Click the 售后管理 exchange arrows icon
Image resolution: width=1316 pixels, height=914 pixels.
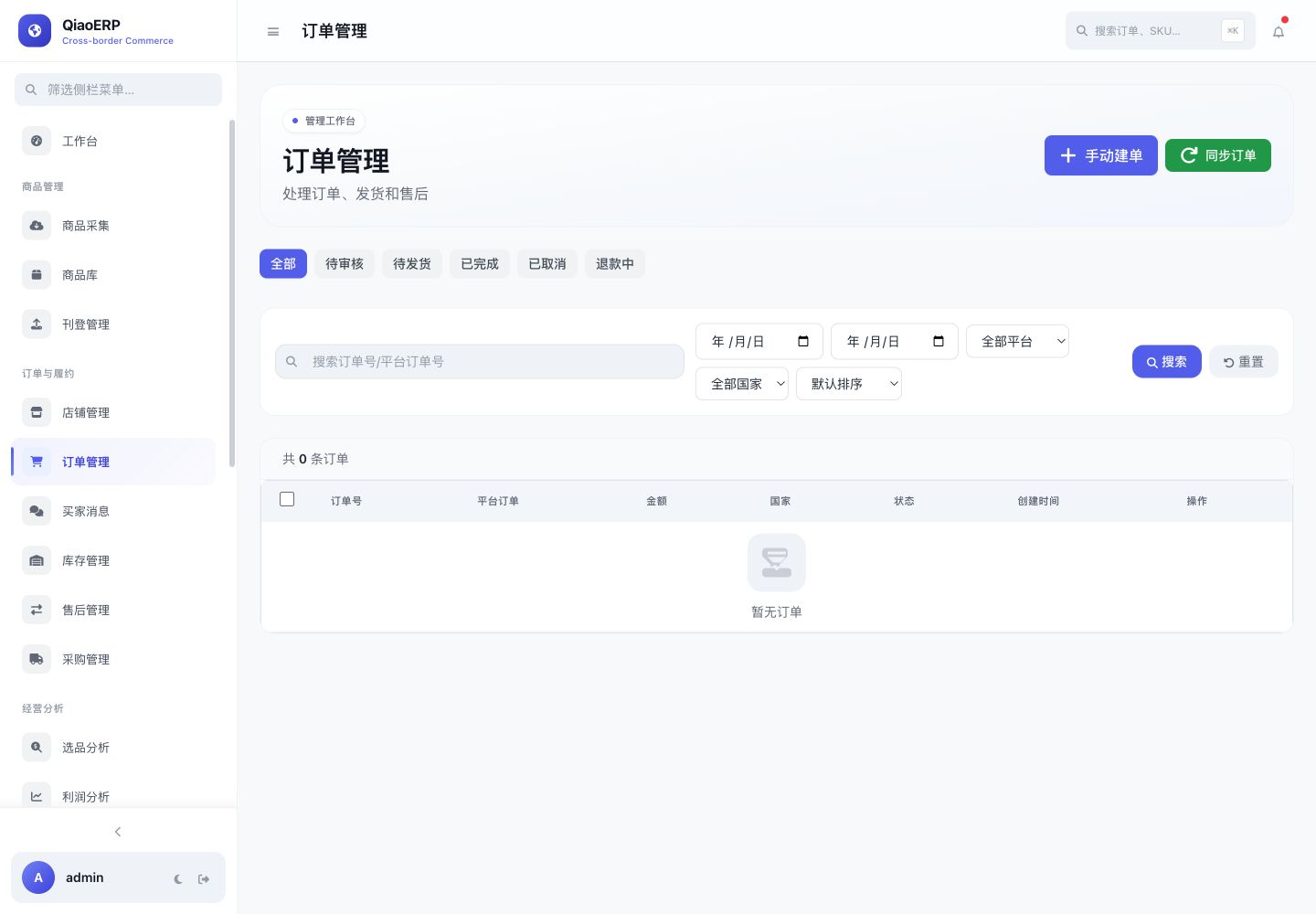pyautogui.click(x=37, y=610)
